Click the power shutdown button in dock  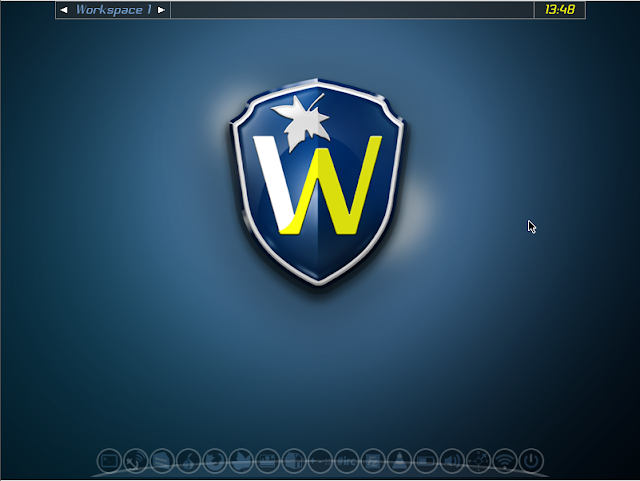(x=531, y=461)
